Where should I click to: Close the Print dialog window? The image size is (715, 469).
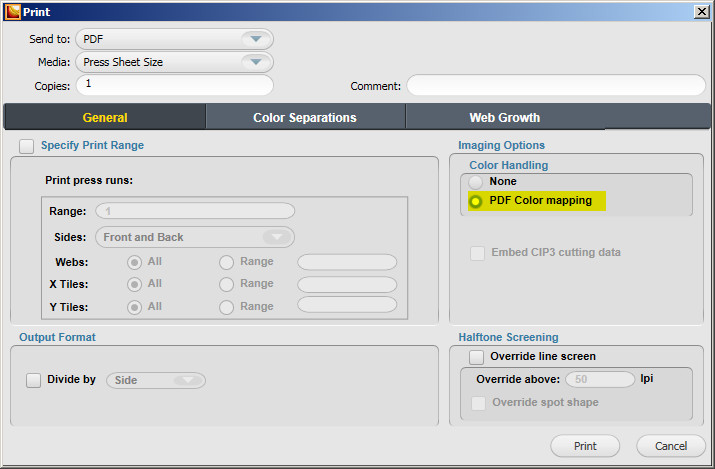pos(701,11)
